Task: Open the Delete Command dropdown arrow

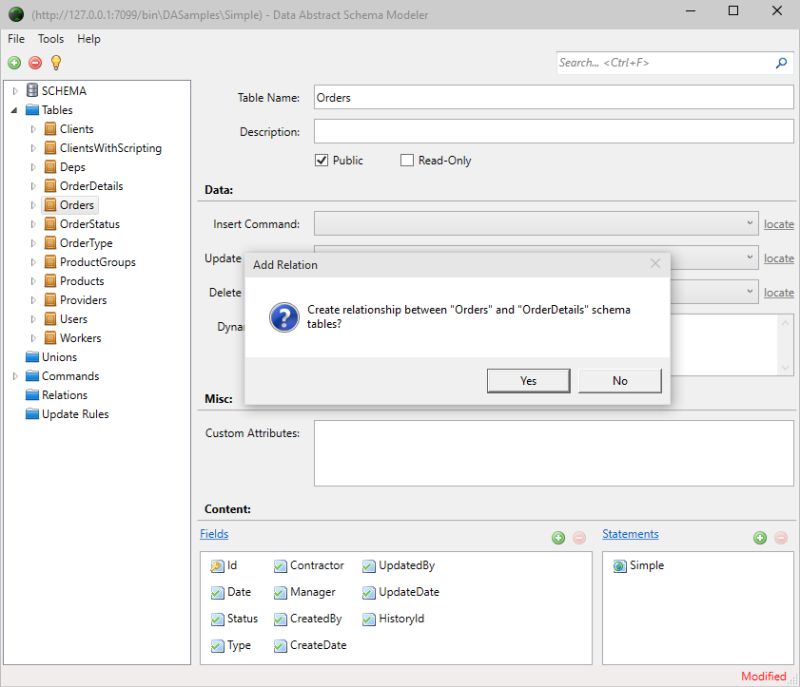Action: pos(749,291)
